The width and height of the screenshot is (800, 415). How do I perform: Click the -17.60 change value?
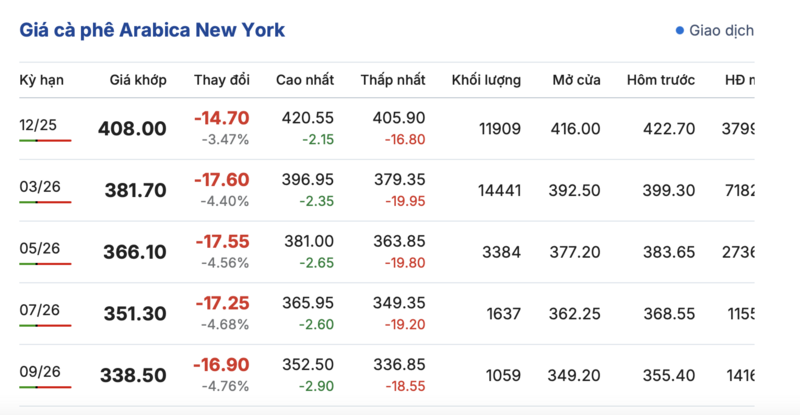[221, 180]
